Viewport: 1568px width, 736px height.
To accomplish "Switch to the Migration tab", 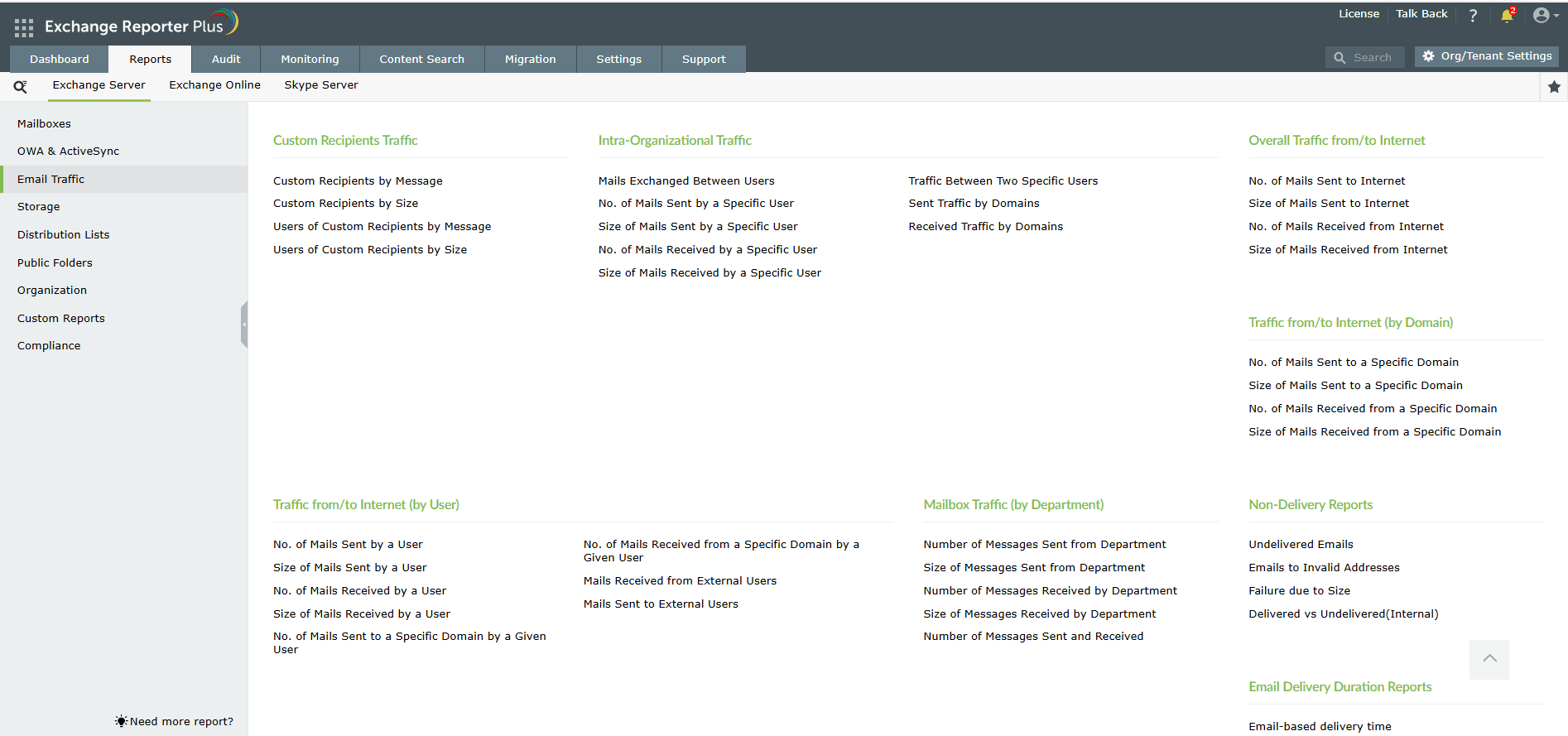I will [531, 59].
